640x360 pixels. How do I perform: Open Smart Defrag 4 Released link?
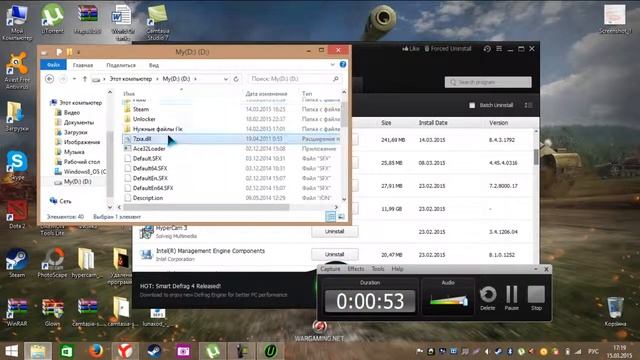click(x=180, y=286)
